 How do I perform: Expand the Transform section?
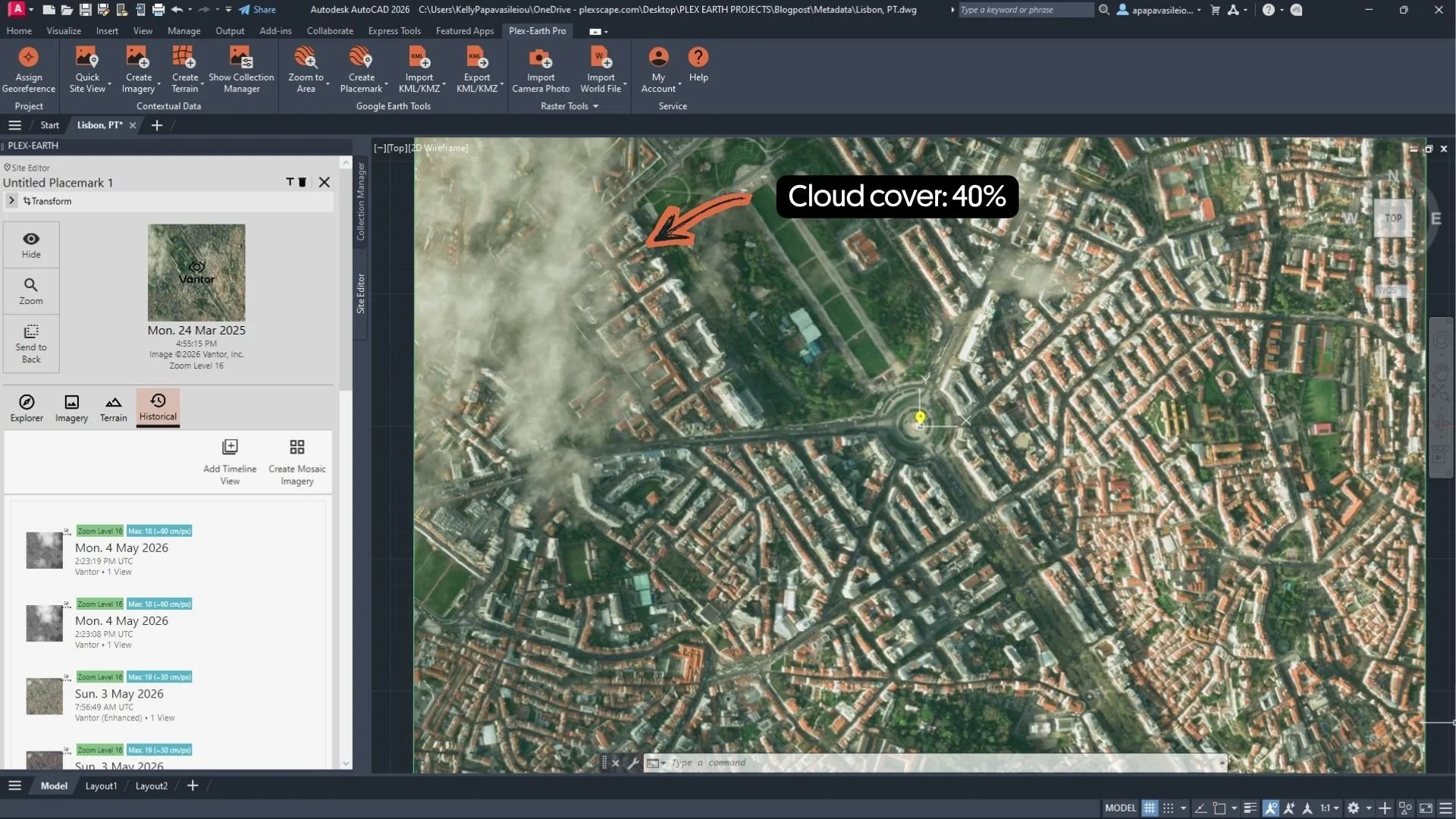(x=11, y=201)
